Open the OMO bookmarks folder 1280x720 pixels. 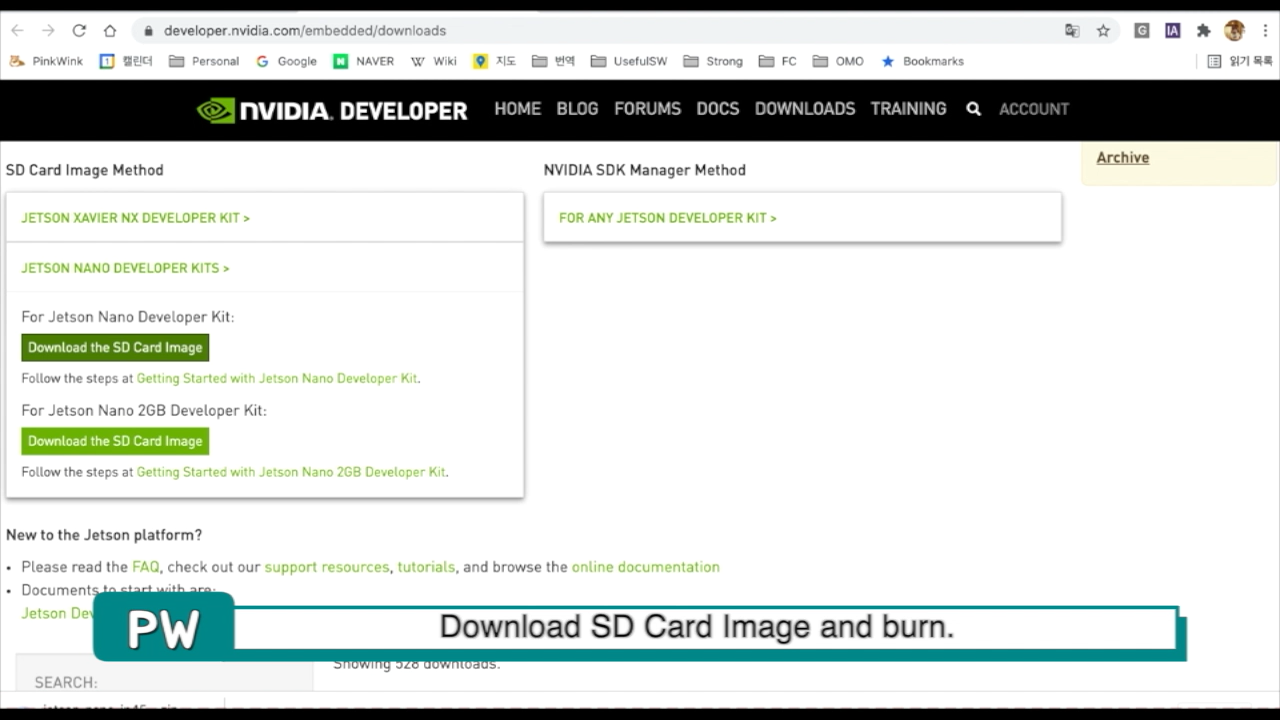coord(838,61)
